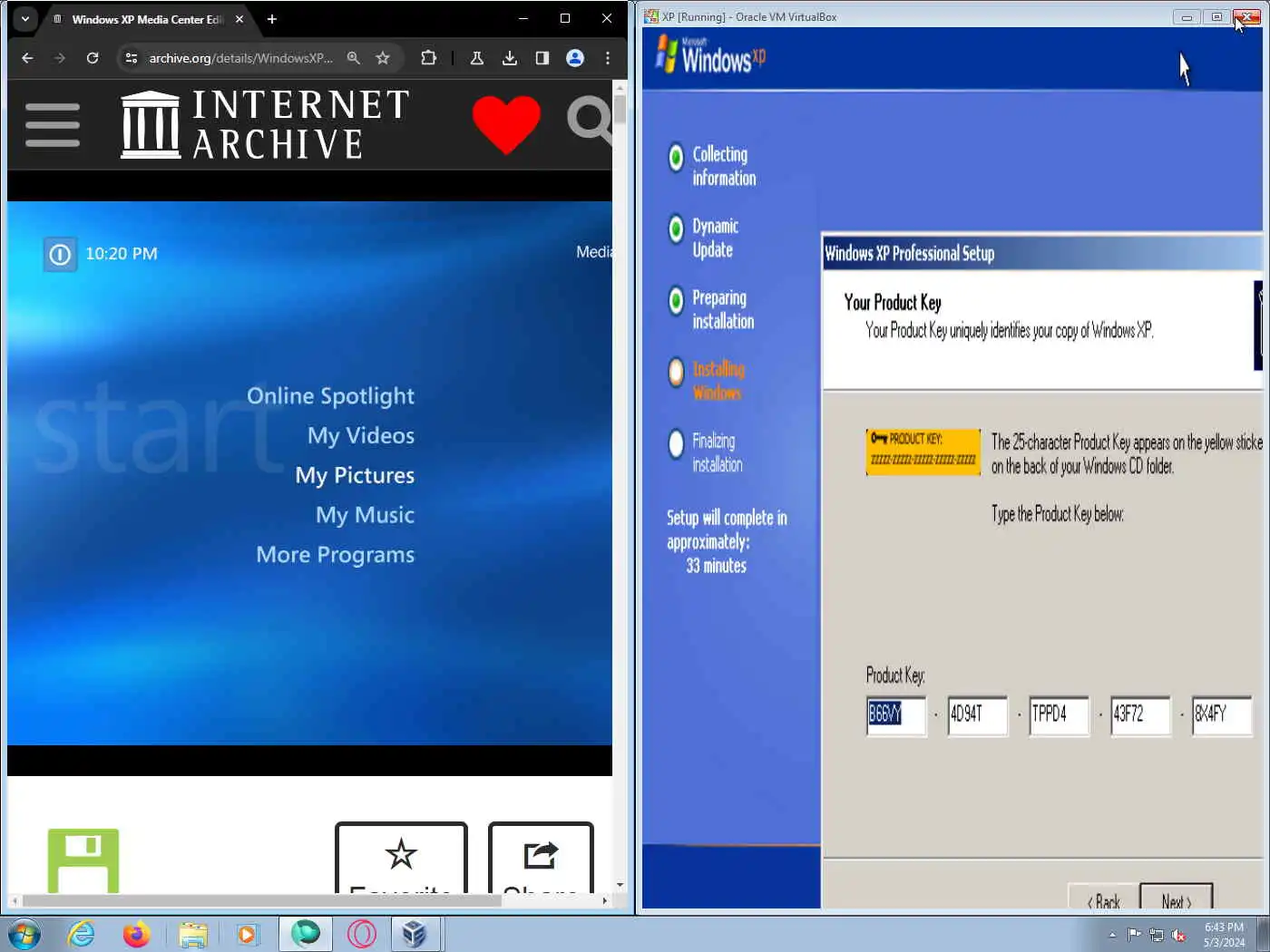This screenshot has height=952, width=1270.
Task: Click the Action Center flag tray icon
Action: (x=1135, y=935)
